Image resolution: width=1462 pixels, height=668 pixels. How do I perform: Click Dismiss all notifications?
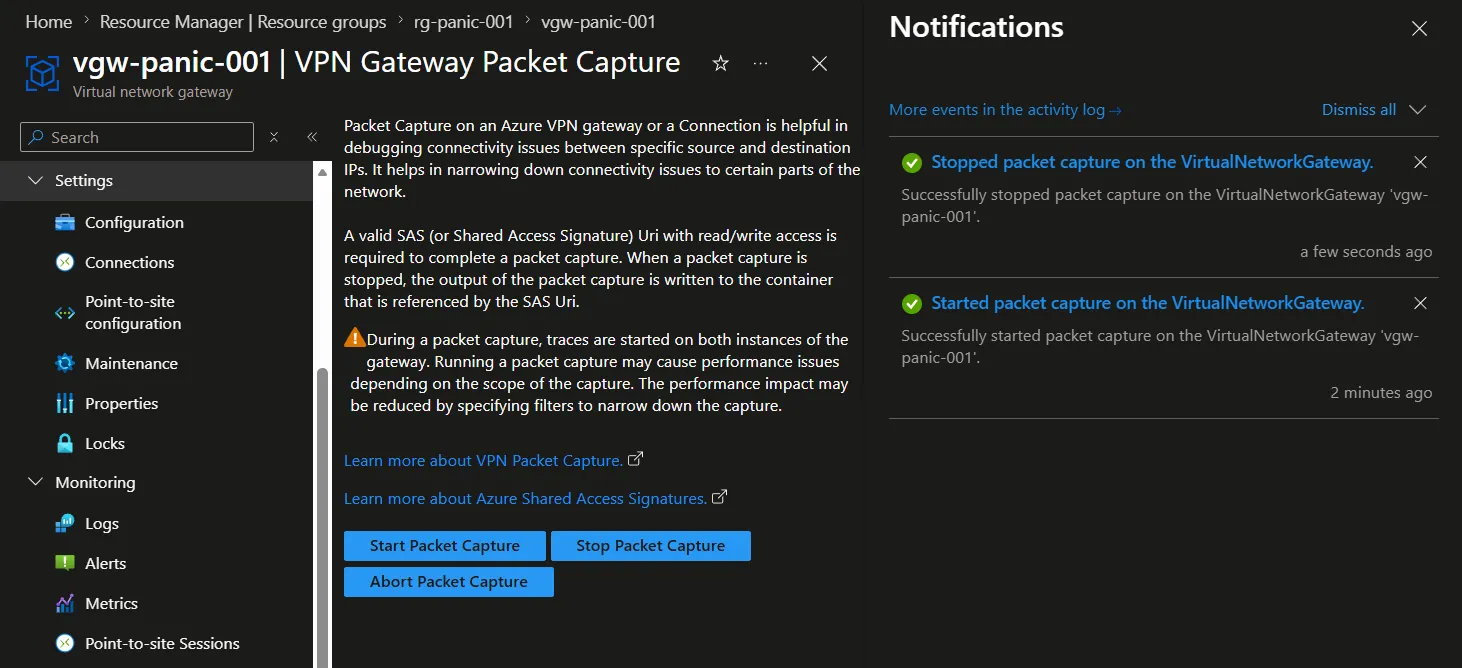point(1359,110)
